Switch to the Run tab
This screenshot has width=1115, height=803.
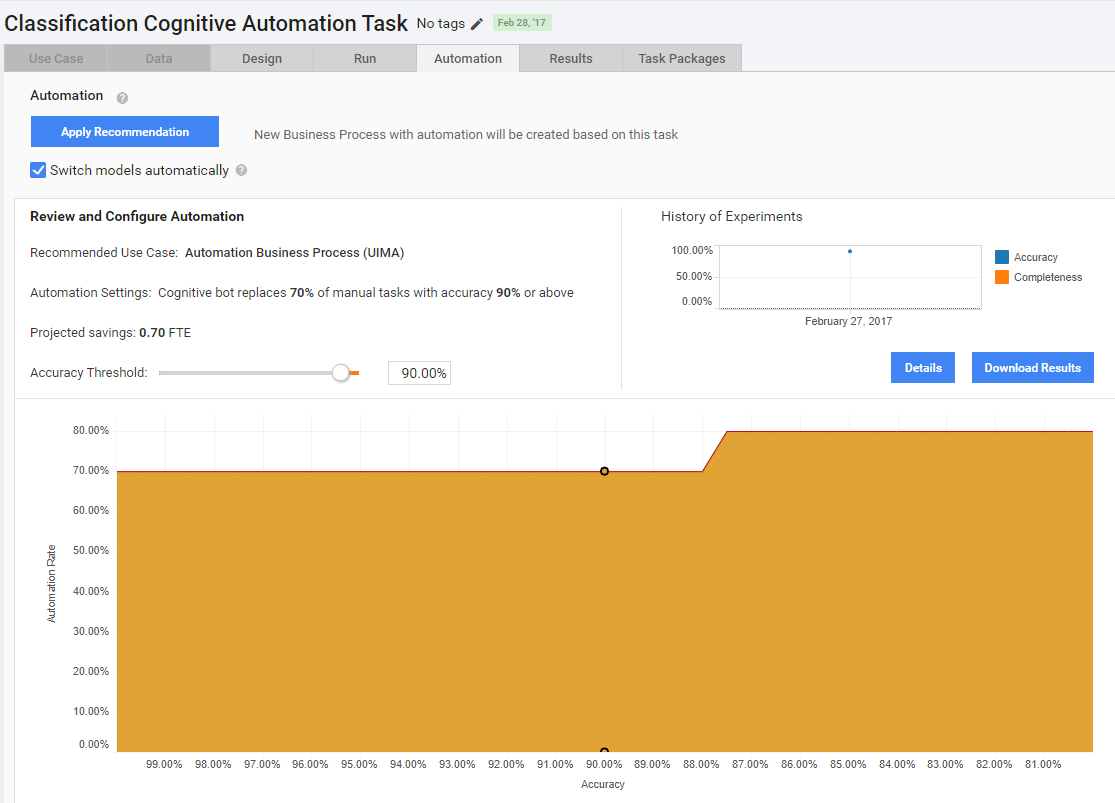click(x=365, y=58)
